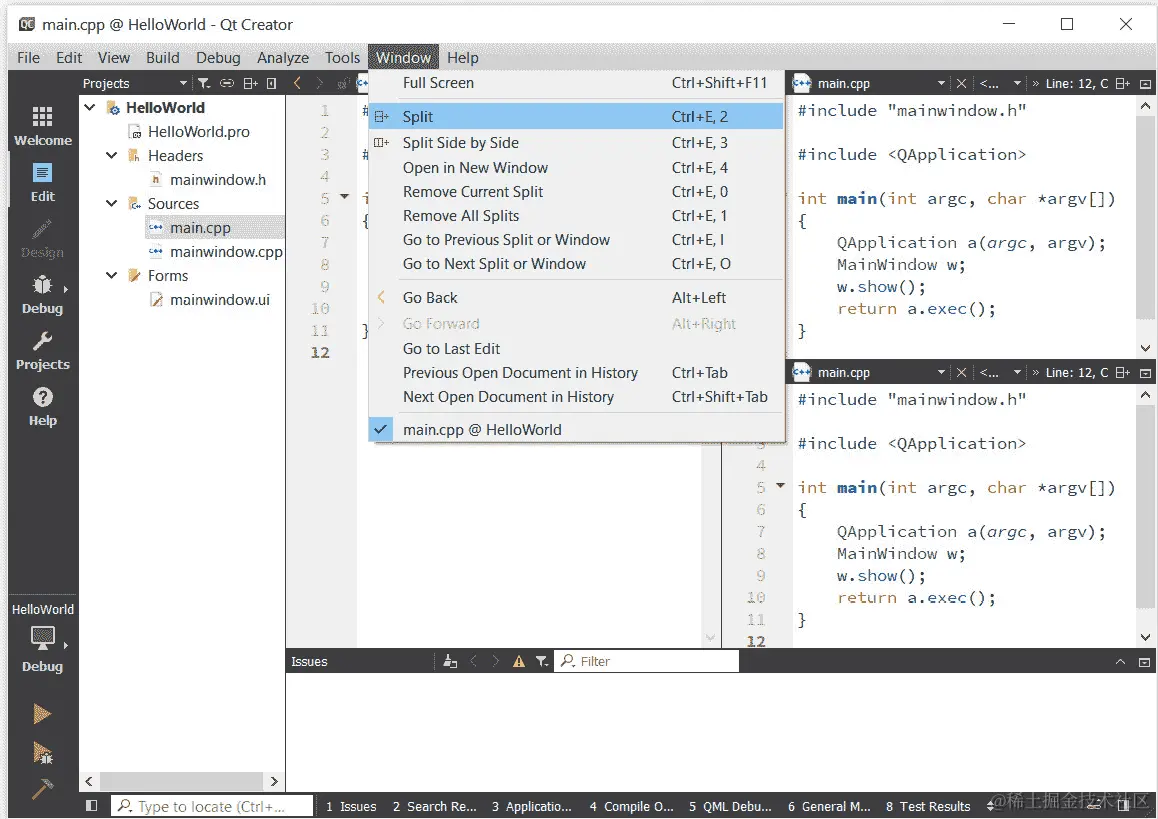
Task: Click split button in upper right editor toolbar
Action: pos(1123,83)
